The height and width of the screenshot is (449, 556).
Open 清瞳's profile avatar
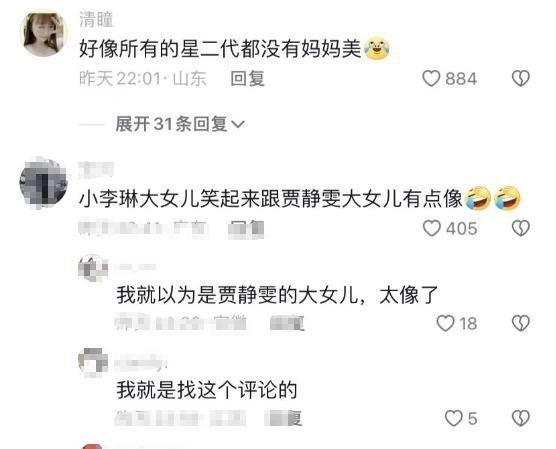pyautogui.click(x=44, y=34)
